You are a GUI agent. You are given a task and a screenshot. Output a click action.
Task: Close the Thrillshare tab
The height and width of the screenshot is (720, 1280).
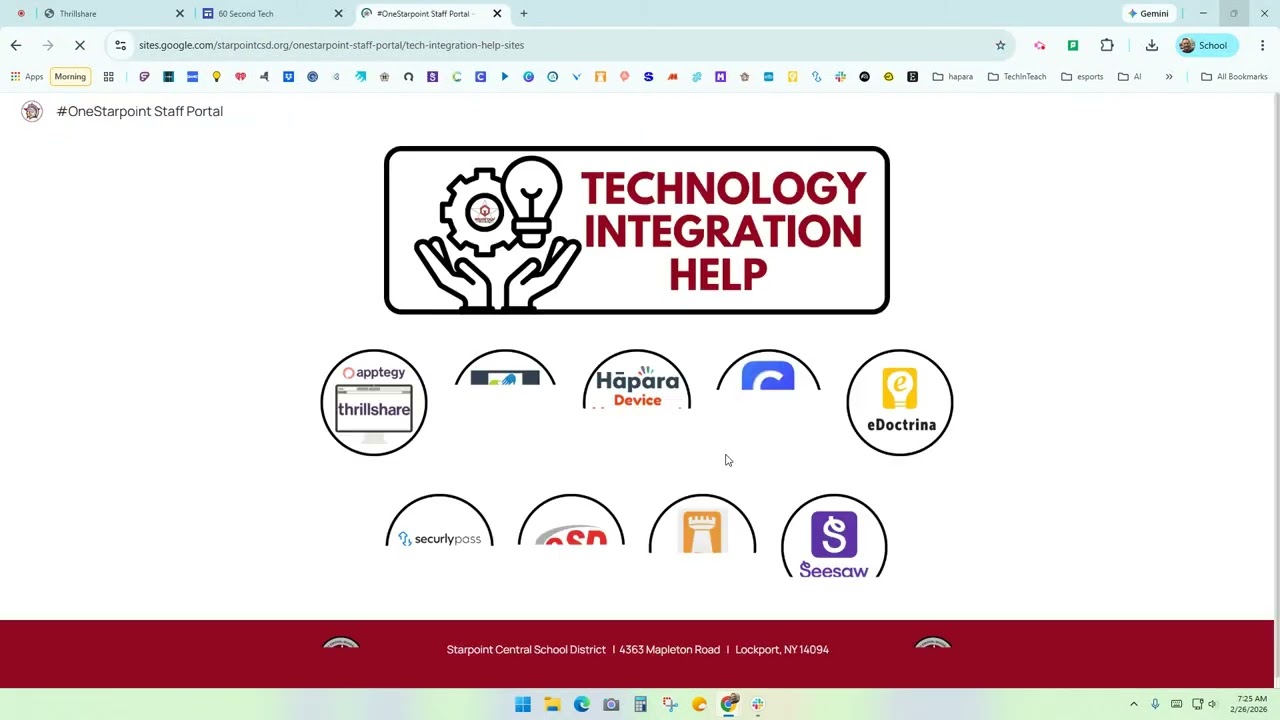[180, 14]
